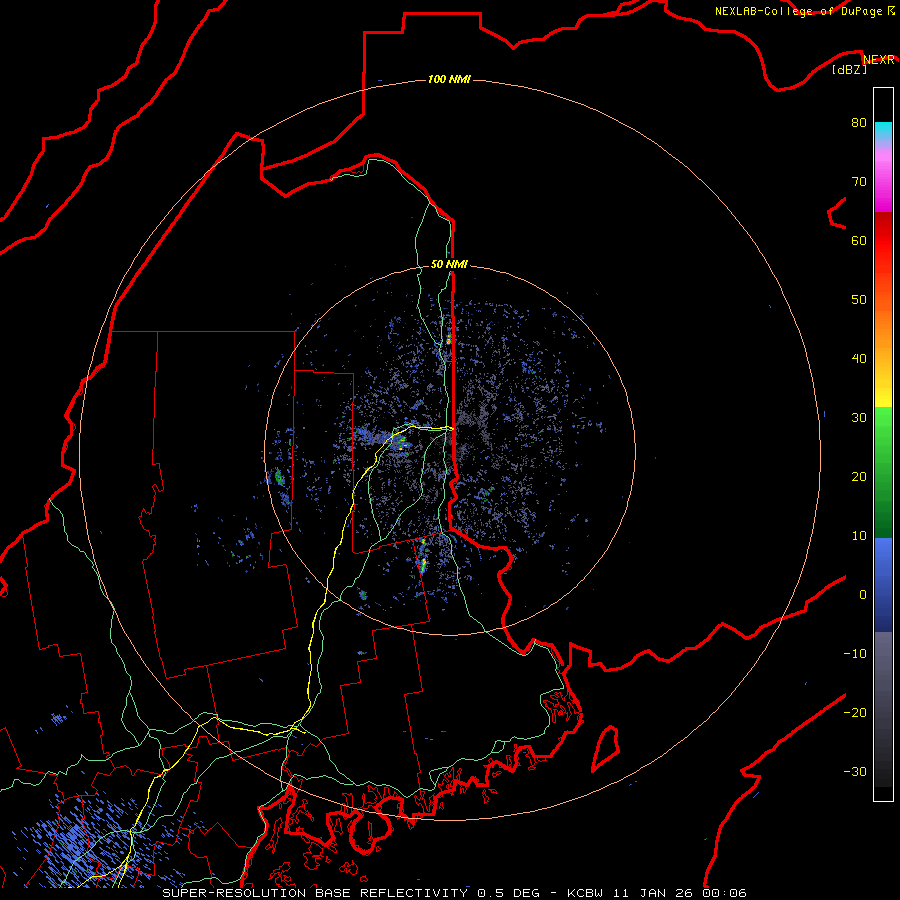Image resolution: width=900 pixels, height=900 pixels.
Task: Click the 20 value on the dBZ scale
Action: (x=859, y=476)
